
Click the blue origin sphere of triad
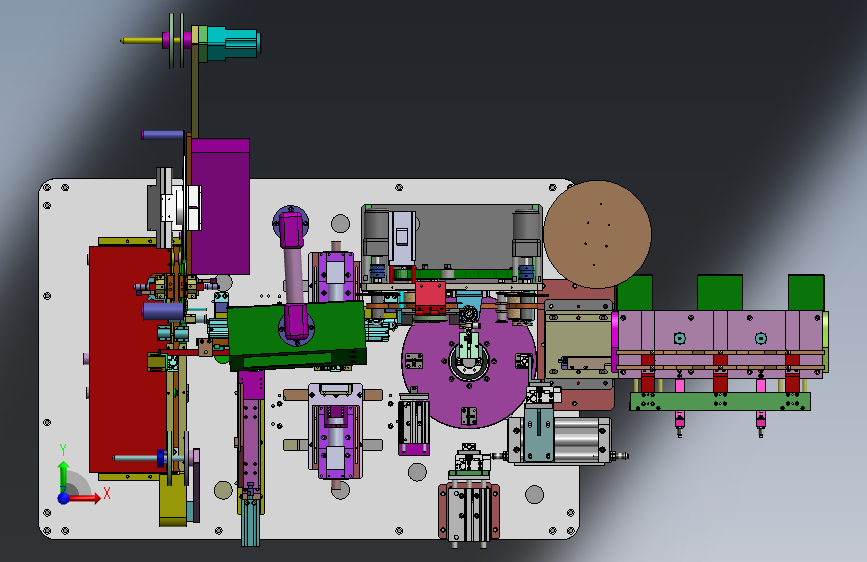tap(64, 498)
